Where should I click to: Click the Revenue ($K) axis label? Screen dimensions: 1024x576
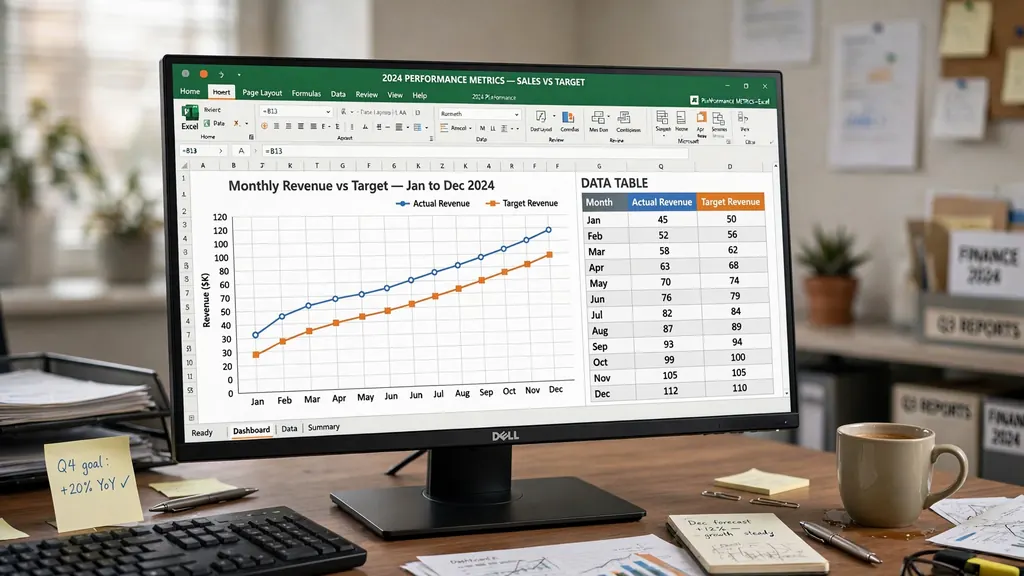[x=206, y=300]
